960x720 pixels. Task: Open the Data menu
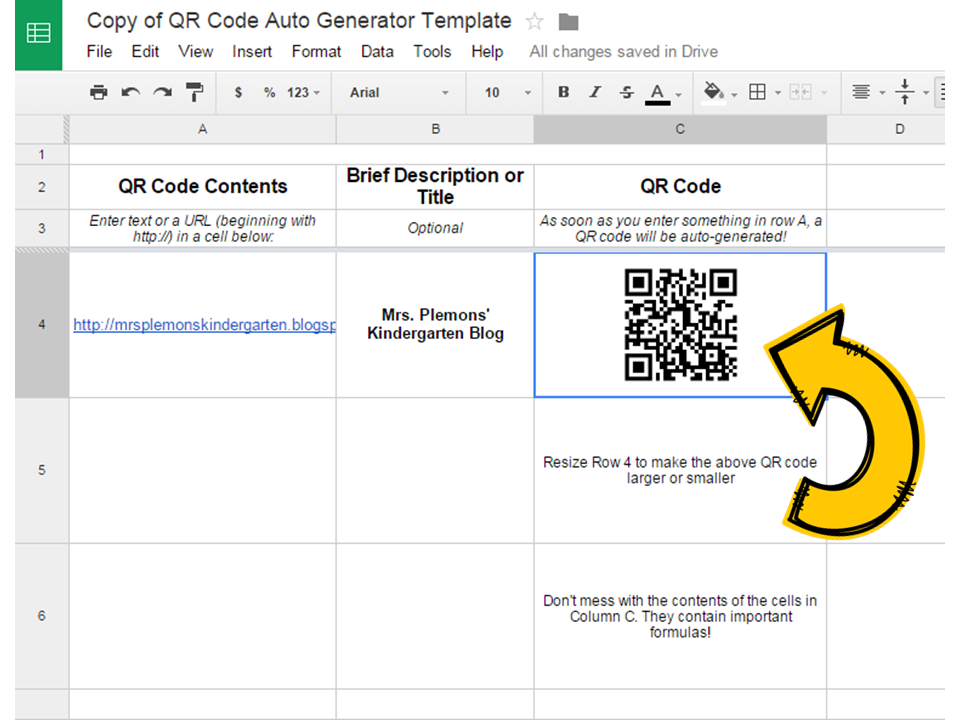point(377,51)
